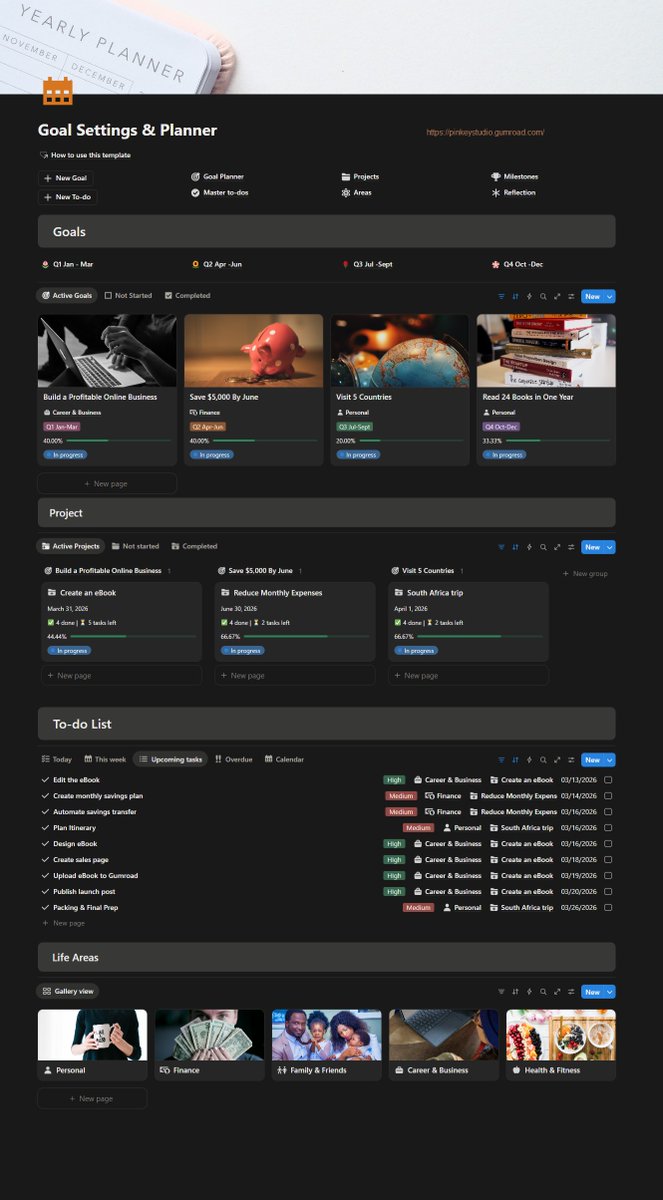
Task: Open the Visit 5 Countries goal thumbnail
Action: coord(400,351)
